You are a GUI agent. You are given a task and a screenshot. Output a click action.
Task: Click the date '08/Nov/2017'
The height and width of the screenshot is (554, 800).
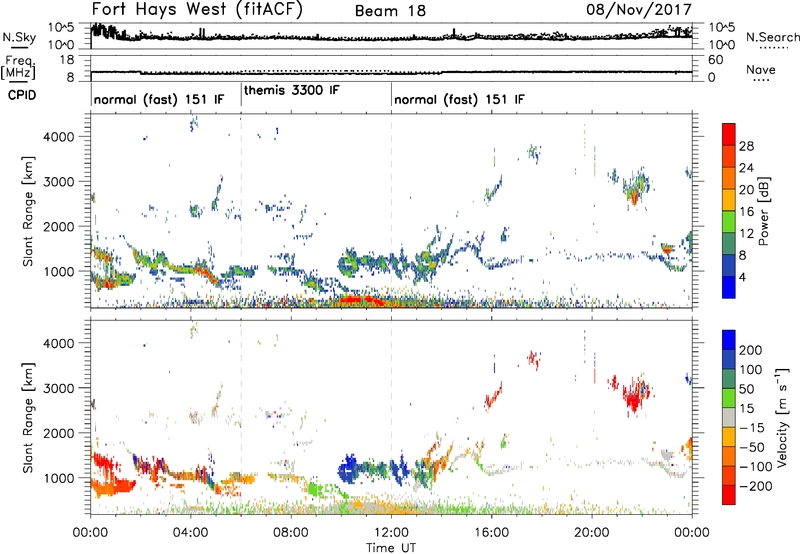click(638, 10)
